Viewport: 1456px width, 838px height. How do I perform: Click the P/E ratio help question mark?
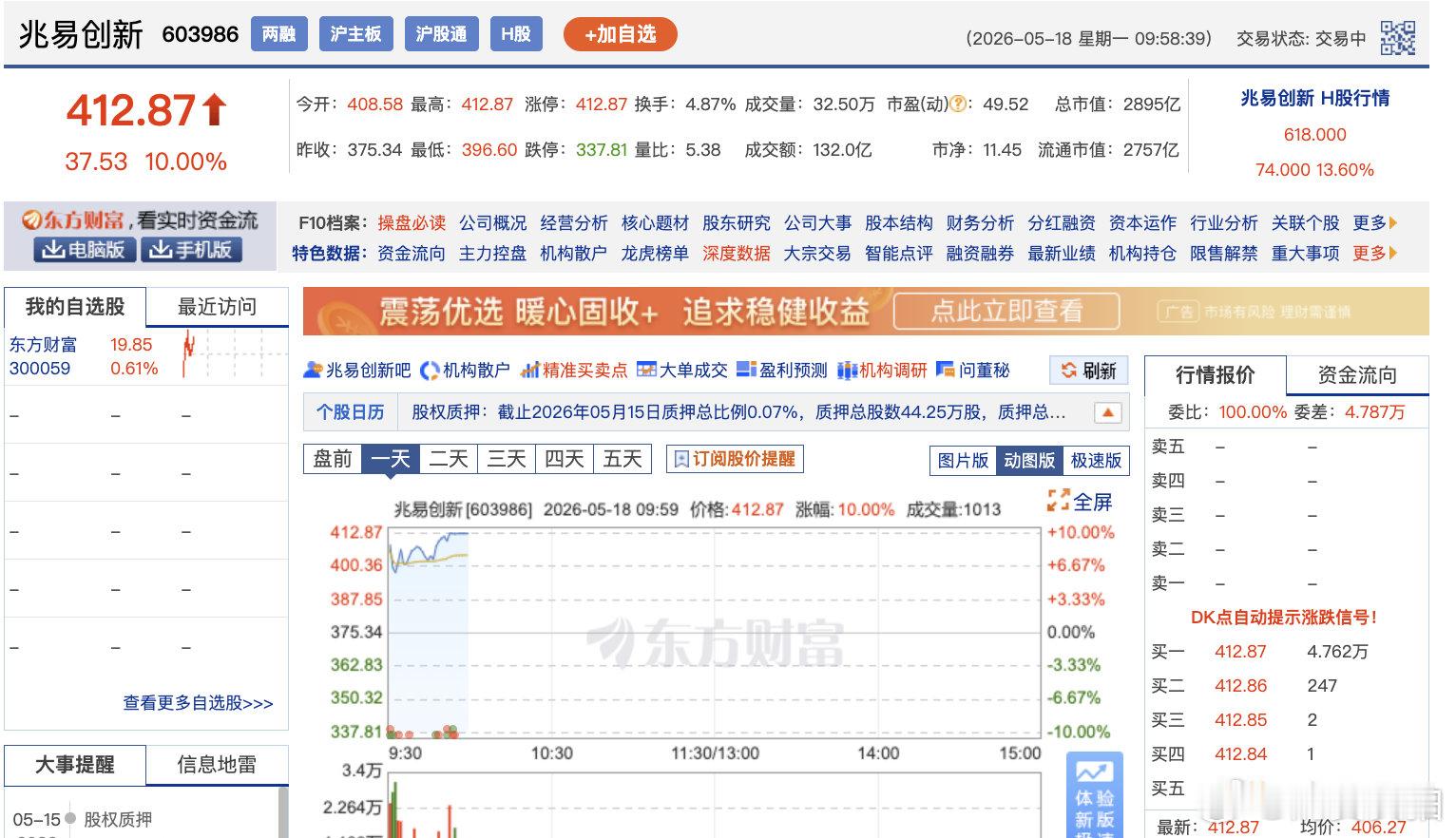point(959,104)
